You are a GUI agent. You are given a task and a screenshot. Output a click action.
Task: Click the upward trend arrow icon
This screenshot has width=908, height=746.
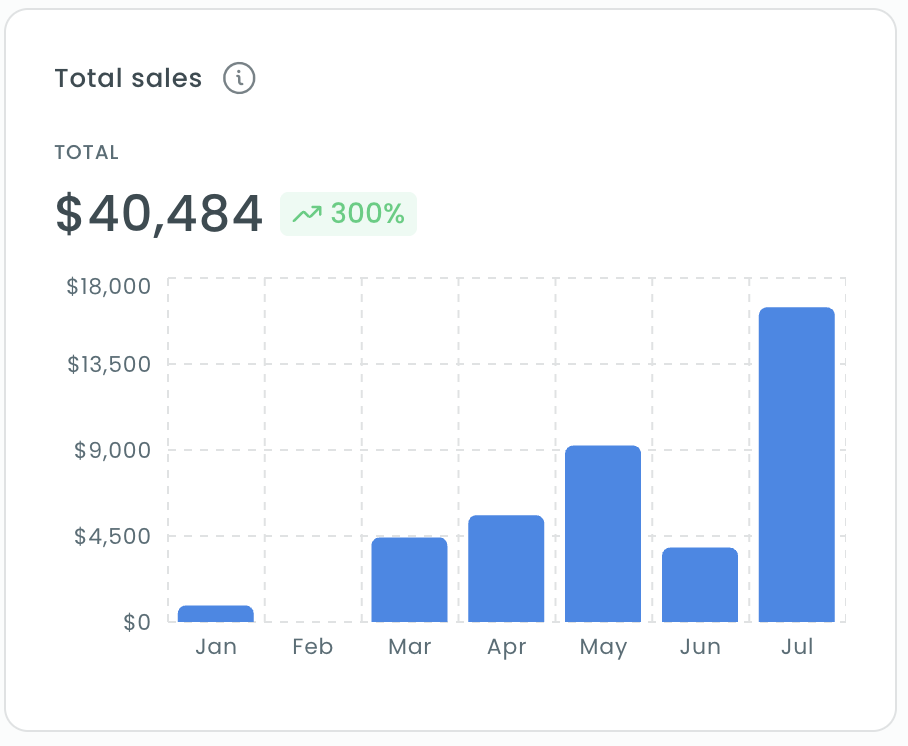[307, 214]
